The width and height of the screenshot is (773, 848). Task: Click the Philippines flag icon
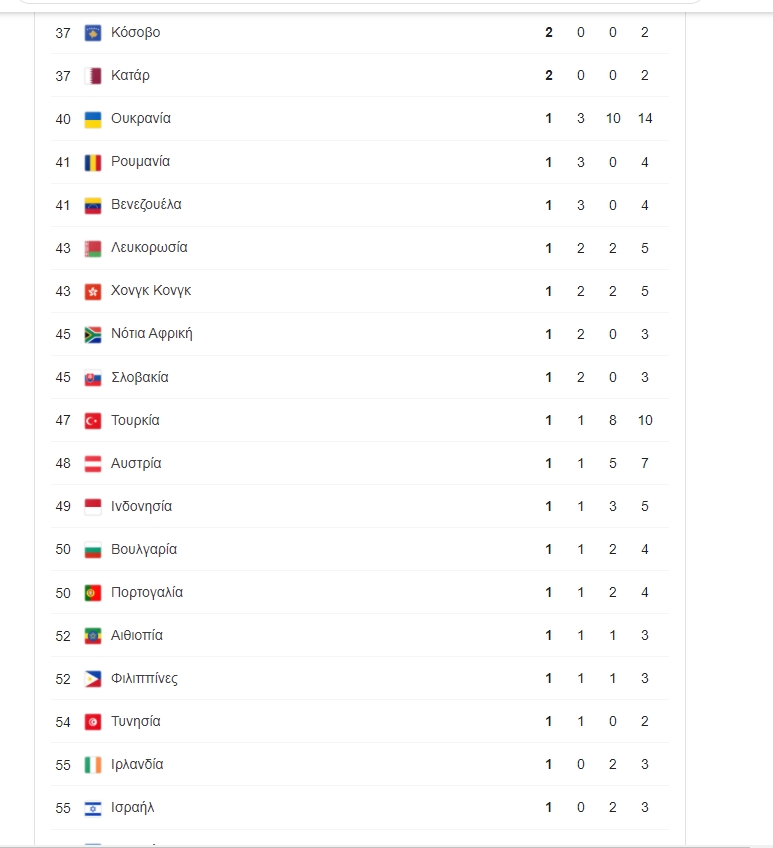93,679
